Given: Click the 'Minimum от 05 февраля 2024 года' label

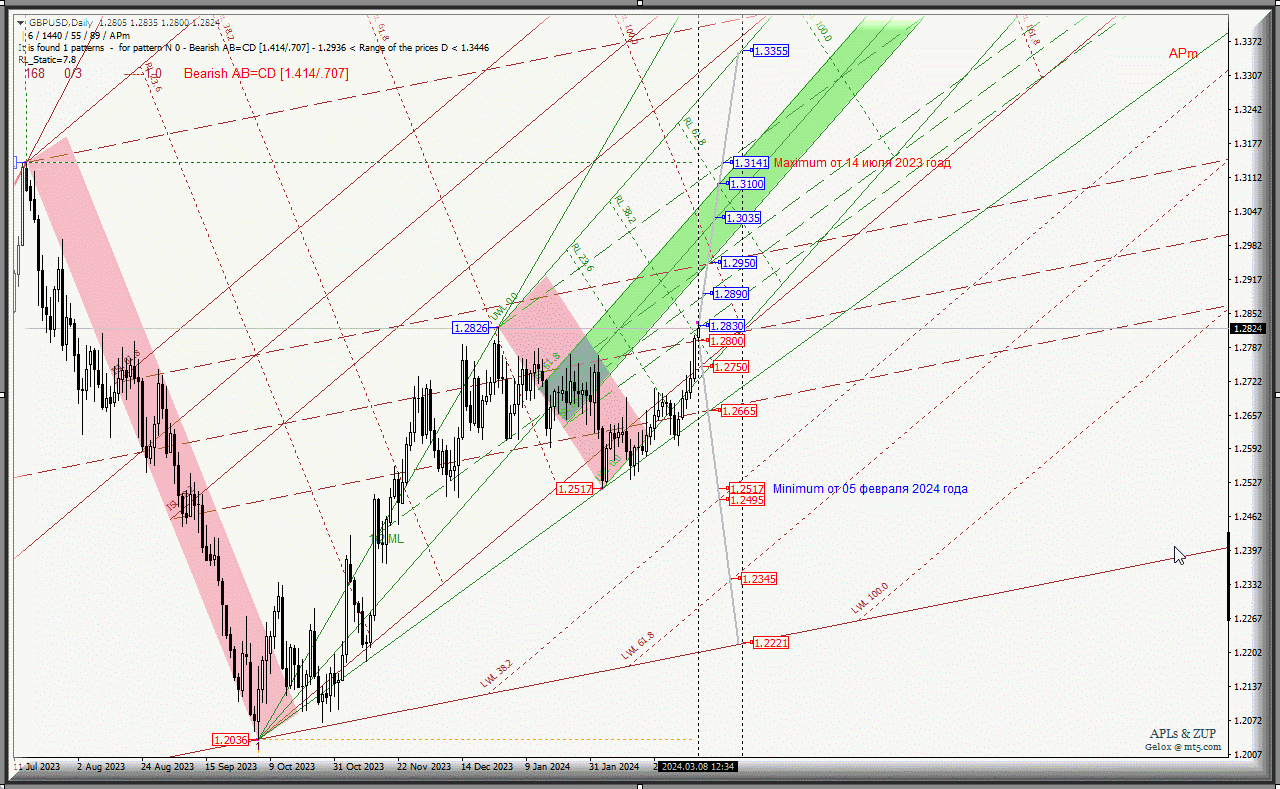Looking at the screenshot, I should [x=870, y=489].
